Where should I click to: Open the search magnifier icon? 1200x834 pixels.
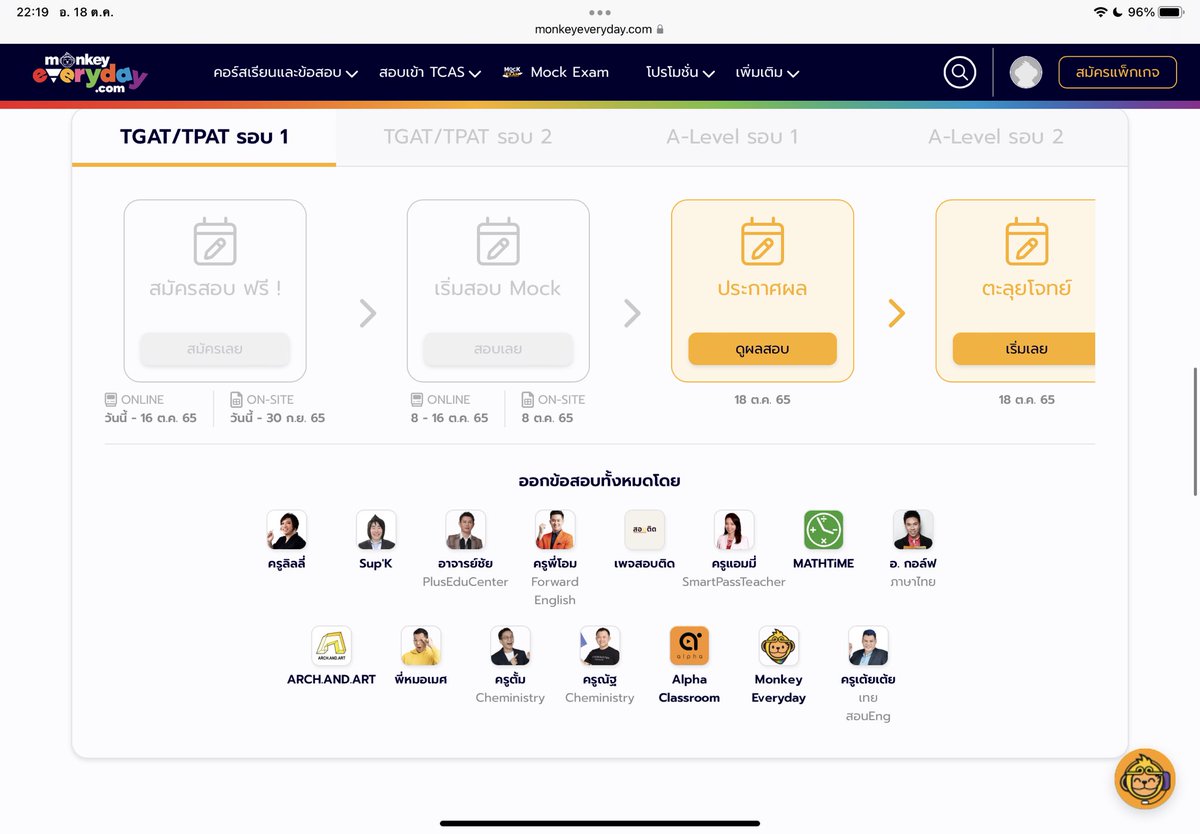[x=960, y=72]
